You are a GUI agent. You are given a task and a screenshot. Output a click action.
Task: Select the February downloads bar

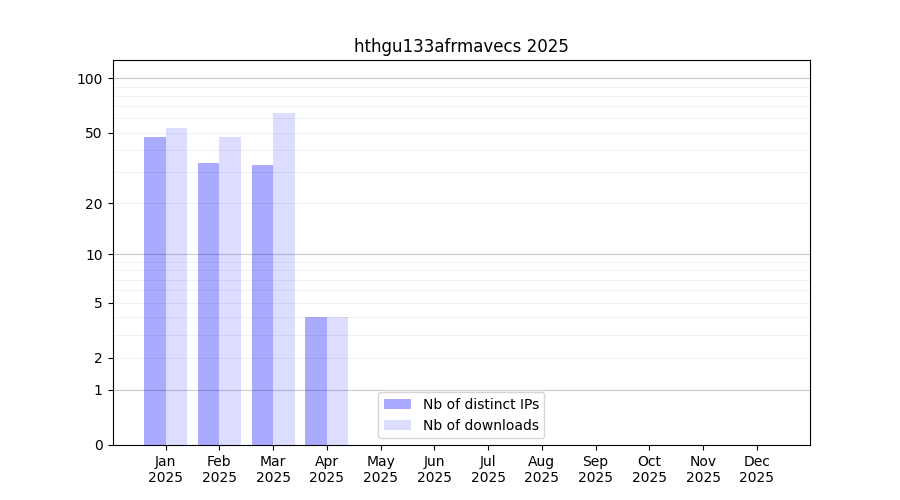pyautogui.click(x=230, y=290)
